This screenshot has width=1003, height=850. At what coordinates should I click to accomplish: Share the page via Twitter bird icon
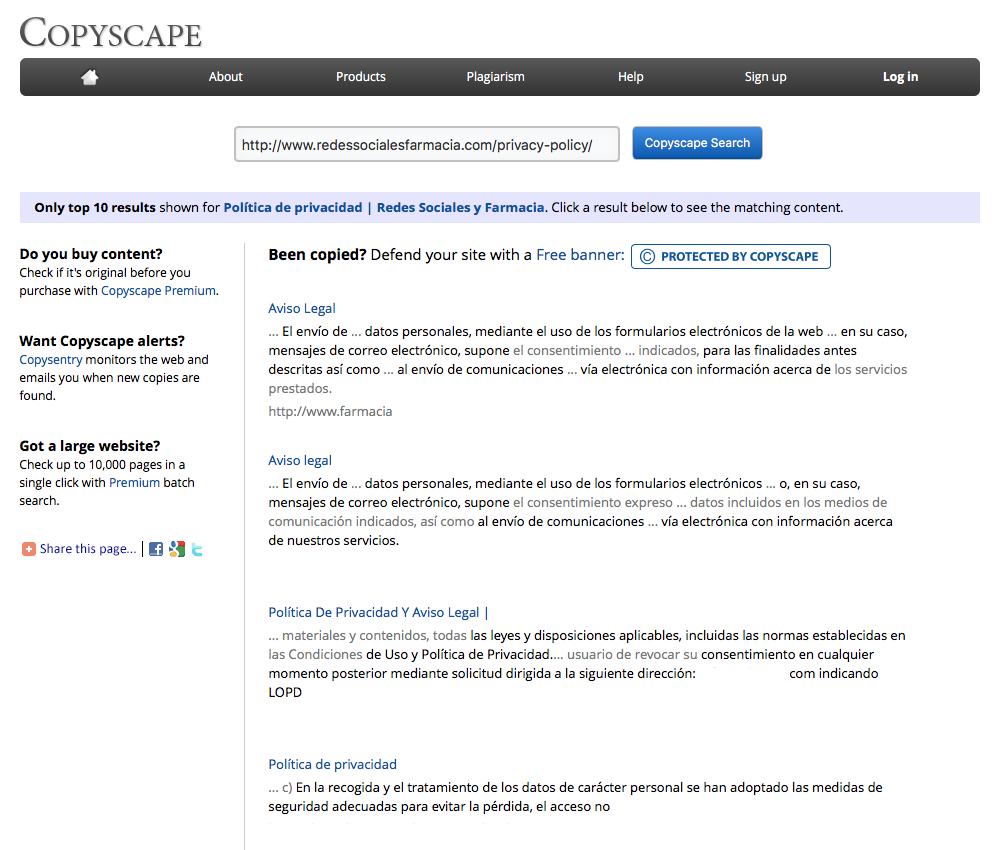click(x=198, y=549)
